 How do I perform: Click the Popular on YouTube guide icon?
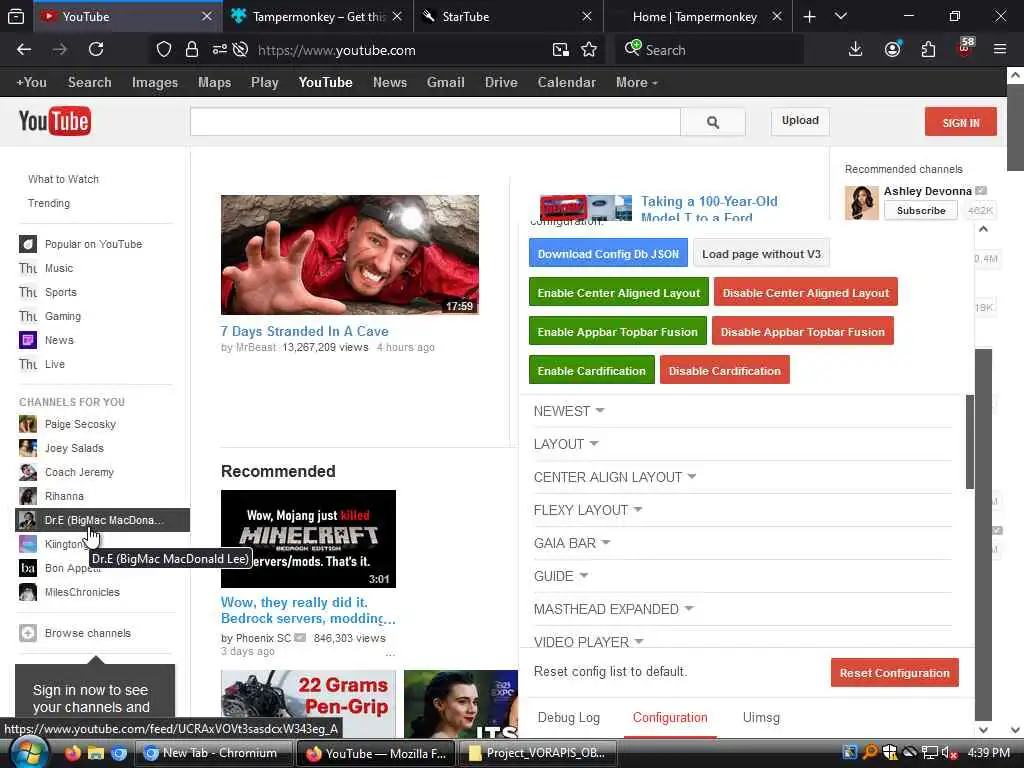[x=27, y=244]
